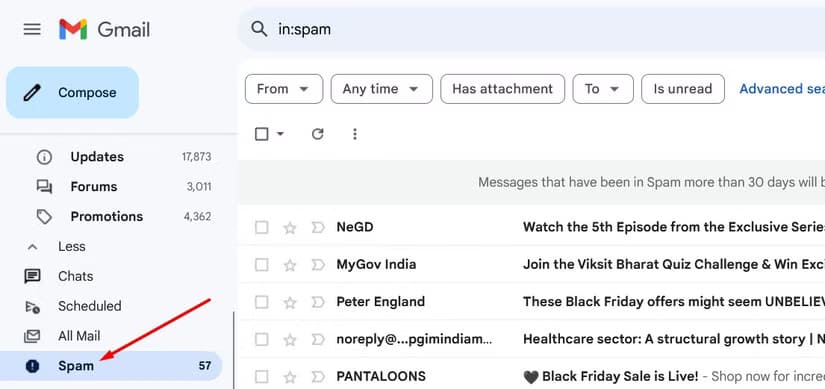
Task: Mark MyGov India email as important
Action: point(318,265)
